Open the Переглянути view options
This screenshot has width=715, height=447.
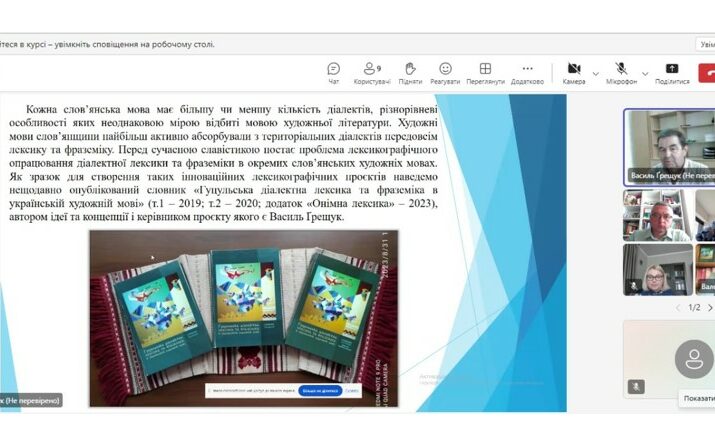(485, 72)
